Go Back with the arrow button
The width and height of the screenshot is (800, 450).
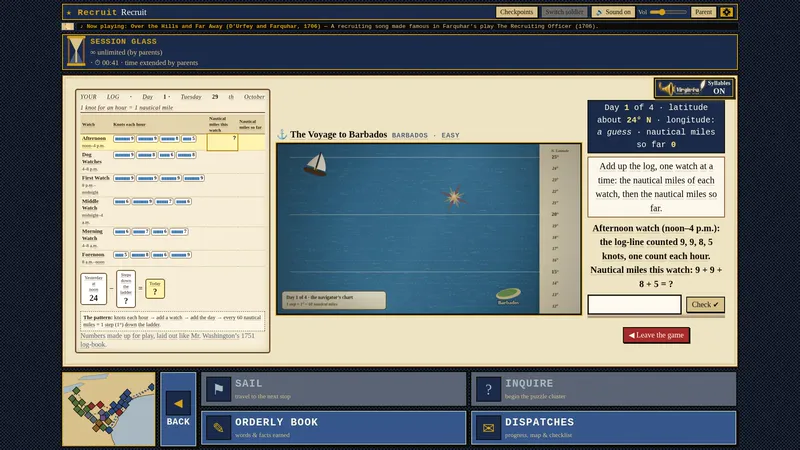click(178, 409)
